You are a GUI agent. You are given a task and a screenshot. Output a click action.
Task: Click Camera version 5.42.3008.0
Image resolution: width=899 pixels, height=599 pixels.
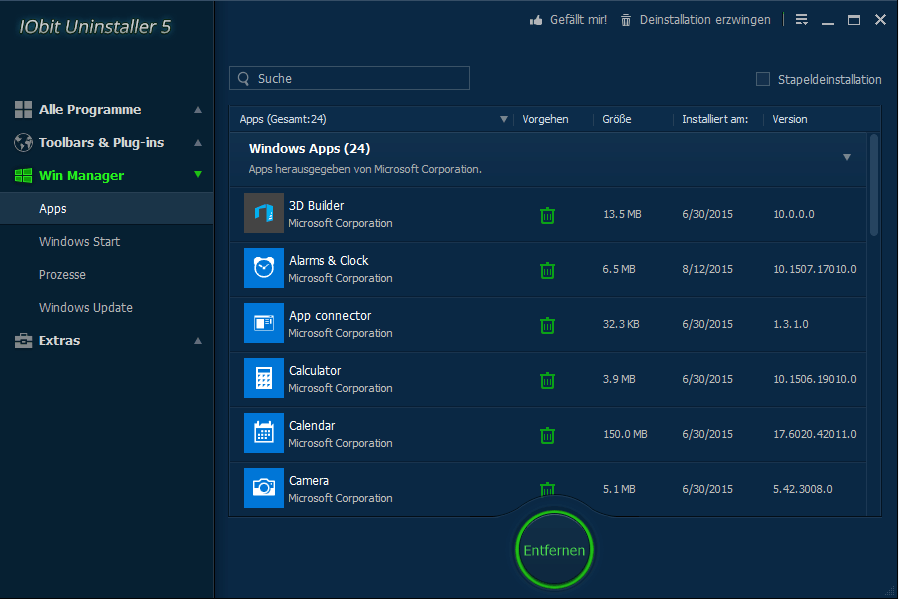(x=803, y=490)
